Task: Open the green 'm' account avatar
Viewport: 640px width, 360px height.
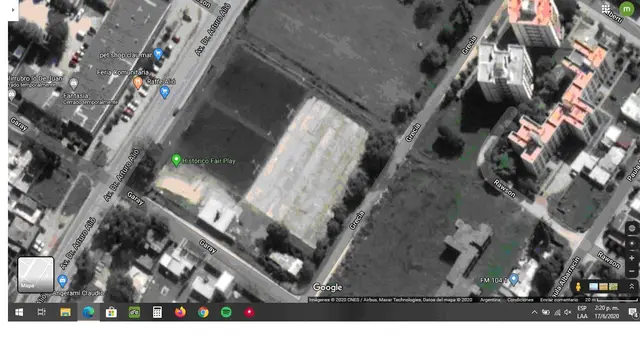Action: 626,9
